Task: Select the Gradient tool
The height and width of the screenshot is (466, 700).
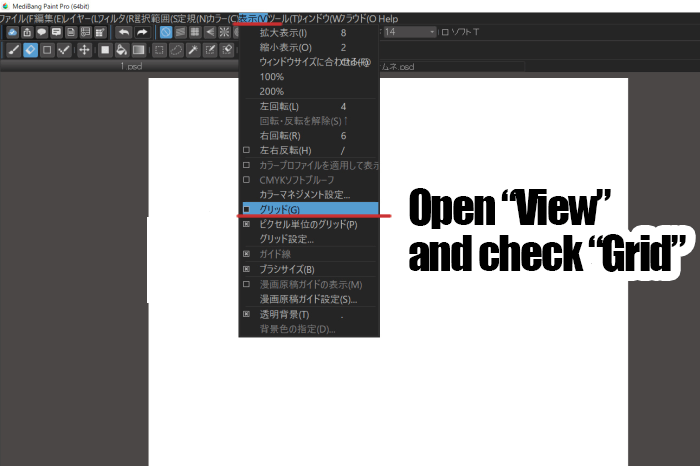Action: [138, 50]
